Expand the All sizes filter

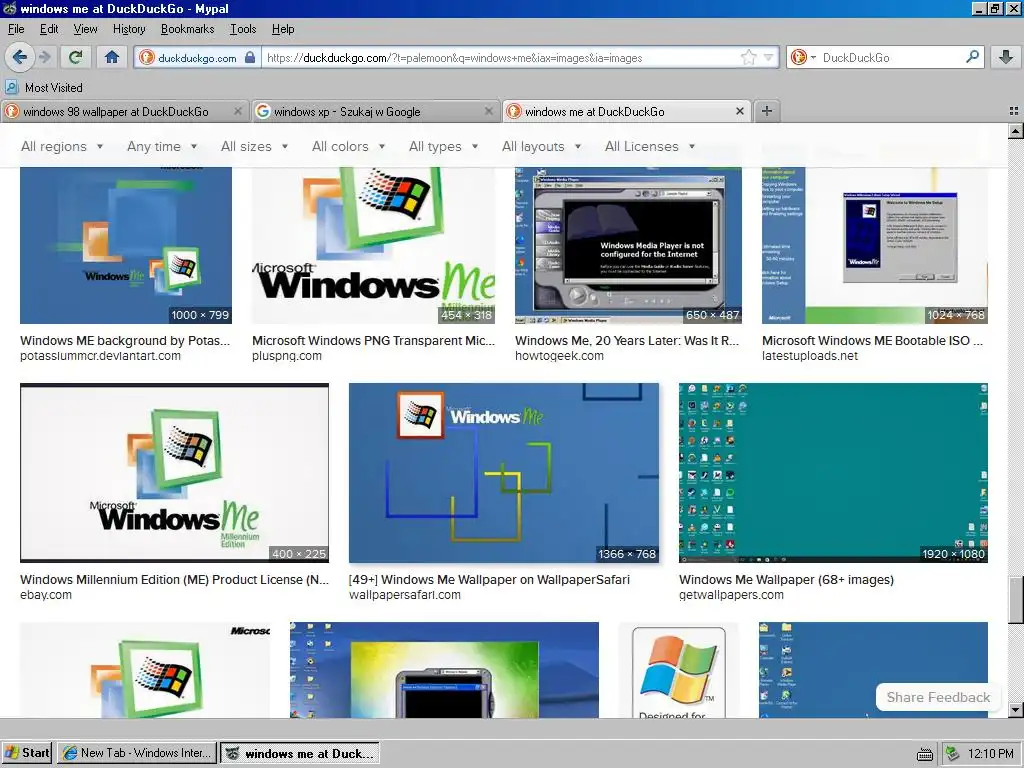click(x=254, y=146)
